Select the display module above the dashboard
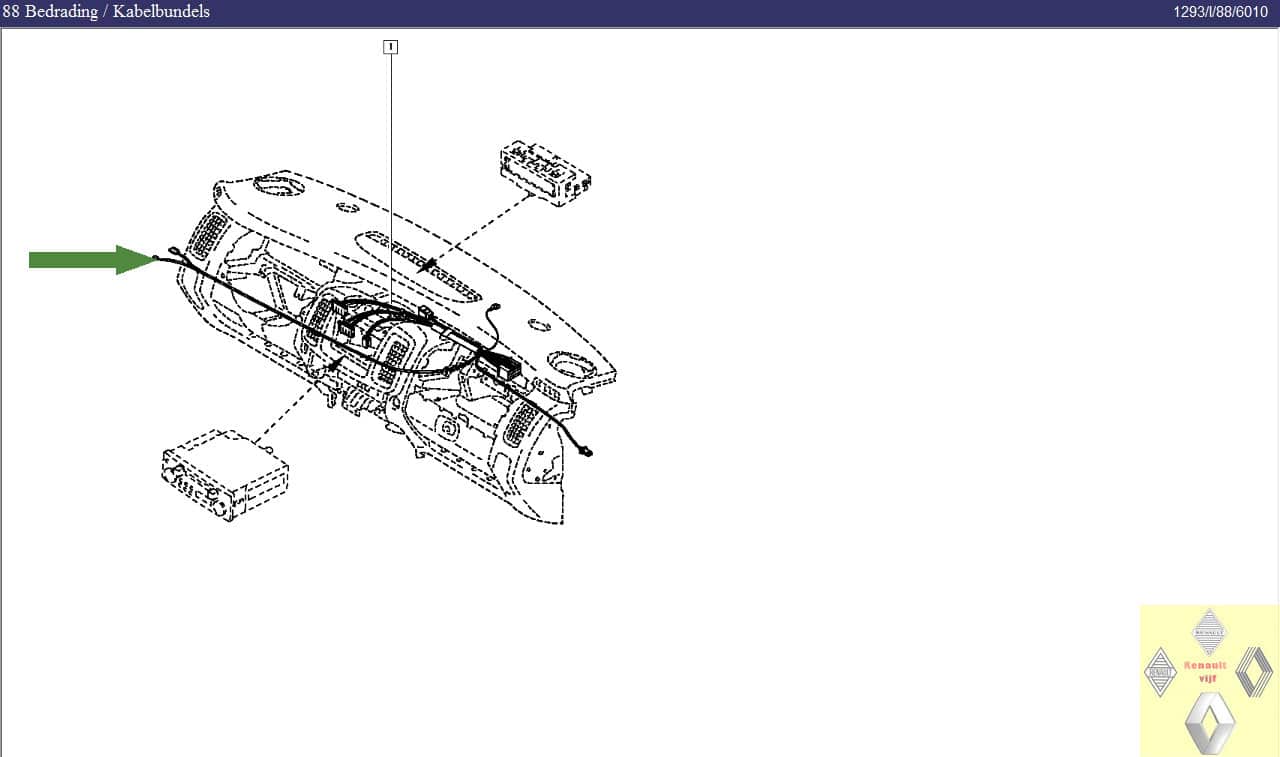Viewport: 1280px width, 757px height. point(546,173)
